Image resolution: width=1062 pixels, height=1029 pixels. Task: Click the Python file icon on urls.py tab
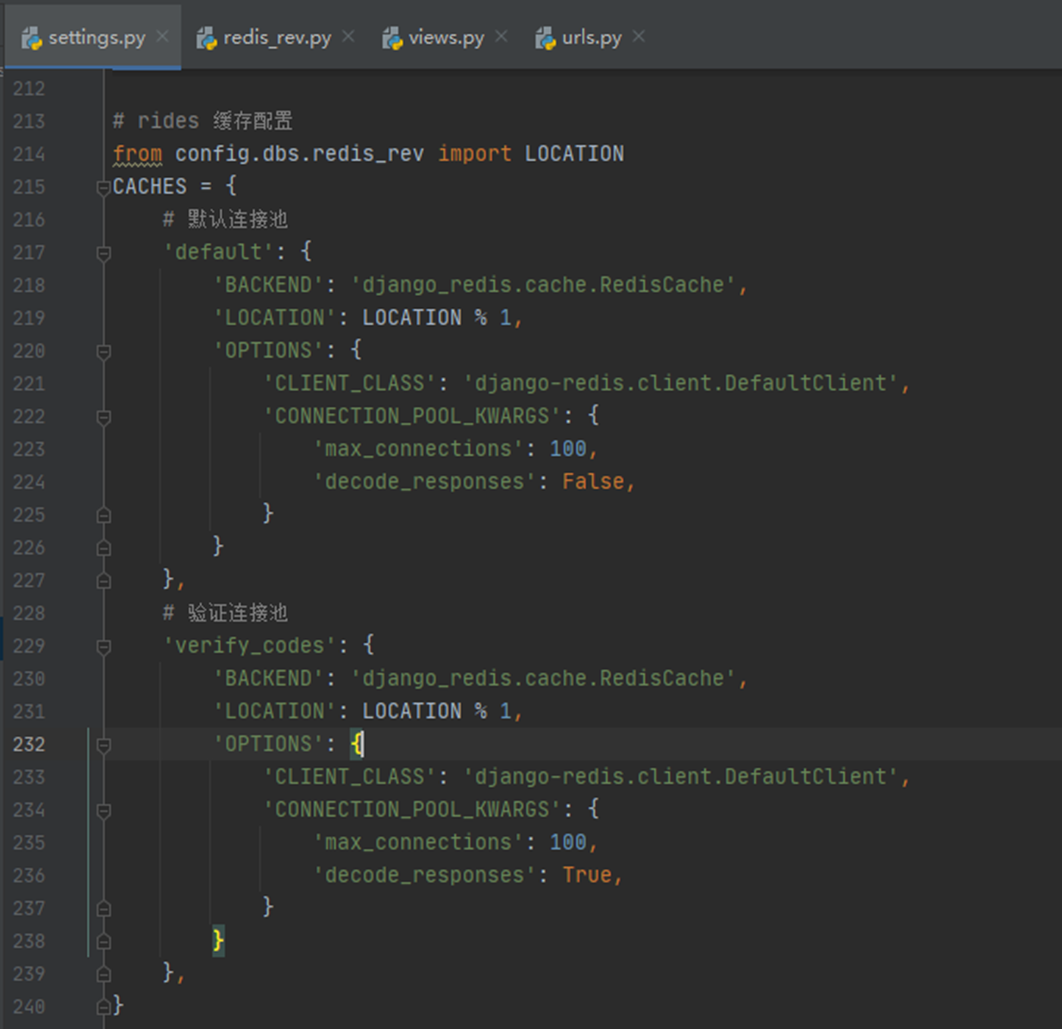pos(545,38)
